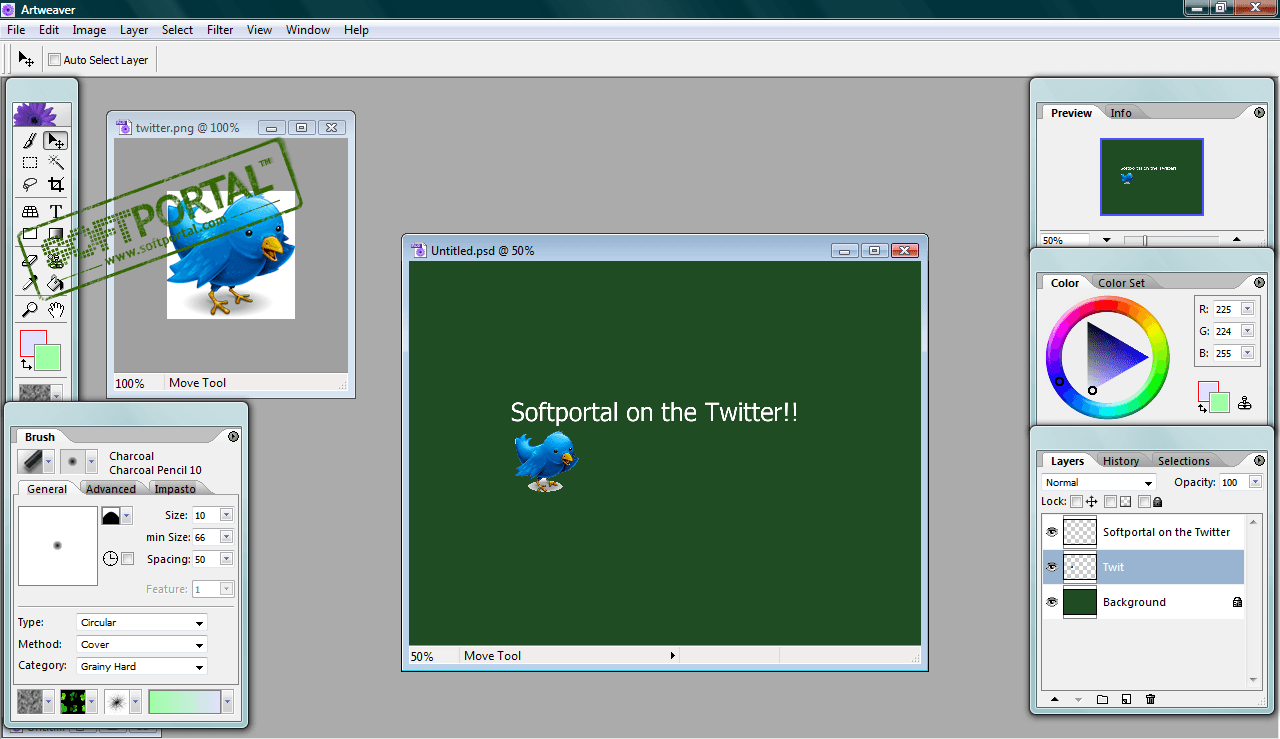Open the Brush panel options menu
The height and width of the screenshot is (739, 1280).
(x=233, y=437)
